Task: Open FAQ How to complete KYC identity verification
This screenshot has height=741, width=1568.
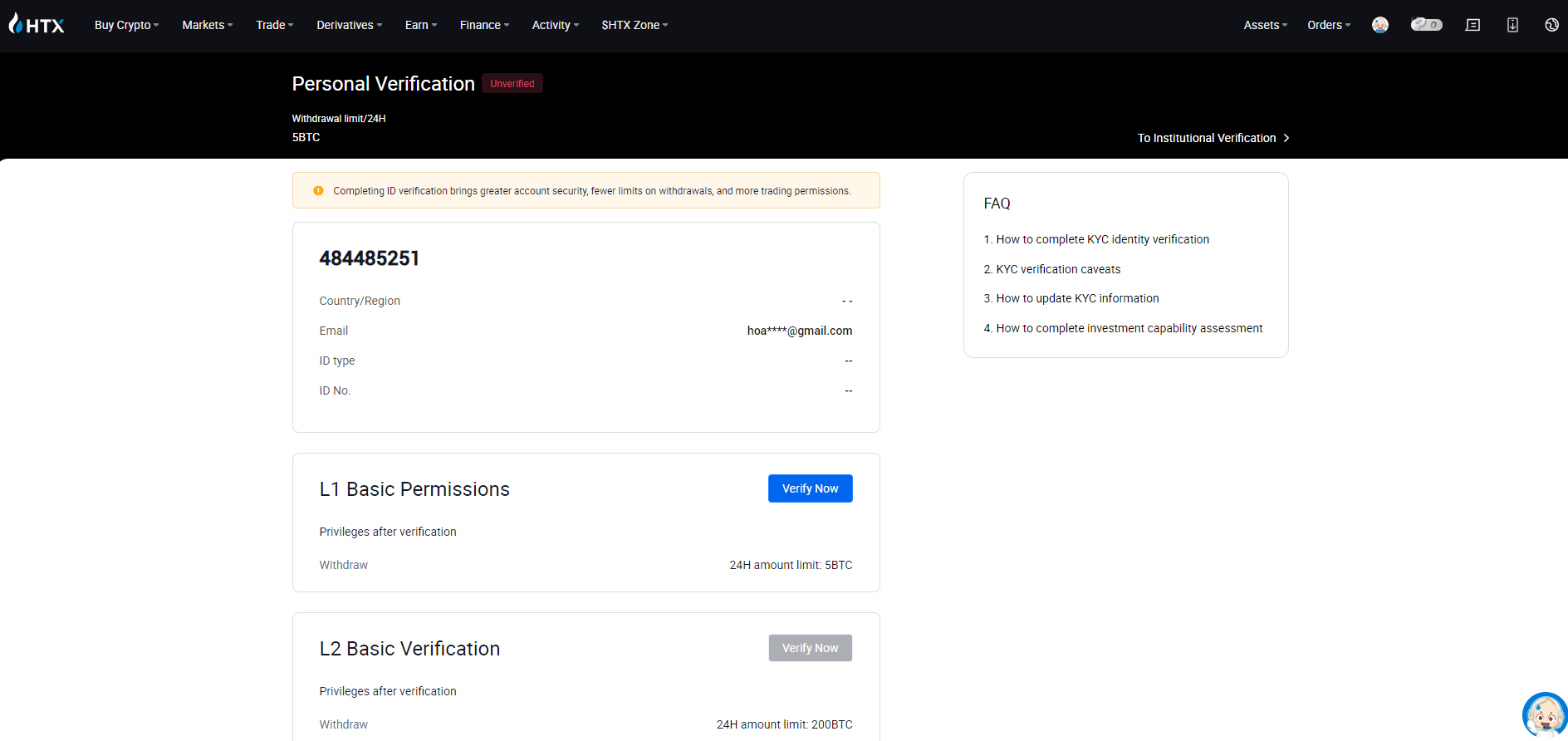Action: click(x=1096, y=239)
